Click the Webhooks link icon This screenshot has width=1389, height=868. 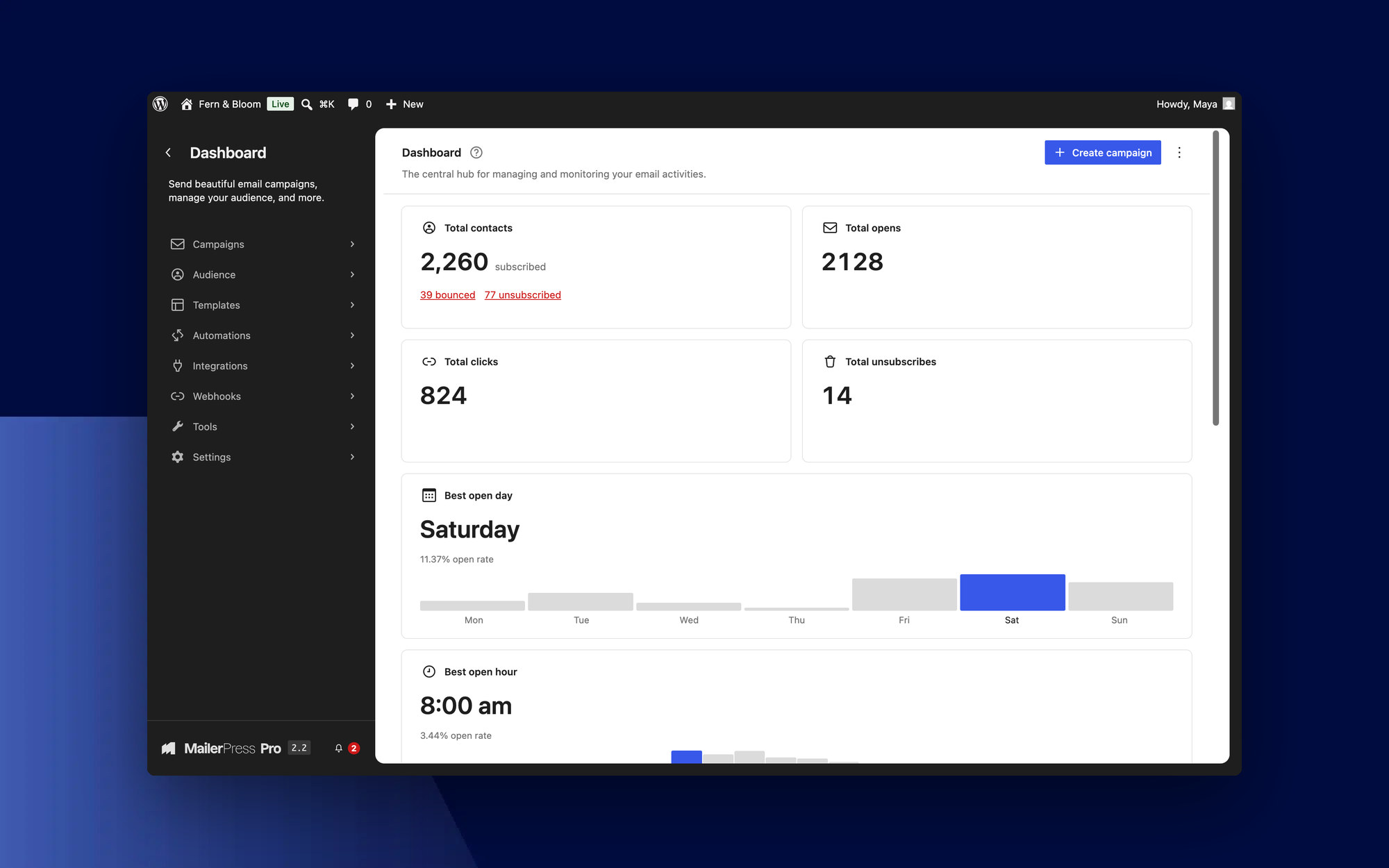(178, 397)
